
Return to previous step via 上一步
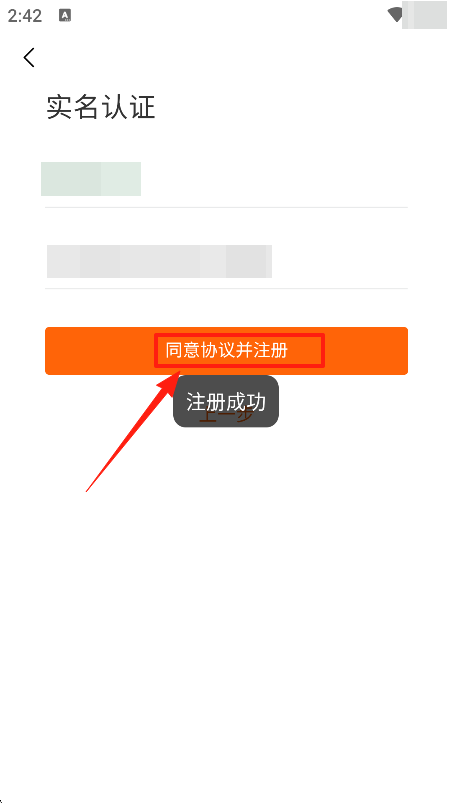click(x=226, y=415)
